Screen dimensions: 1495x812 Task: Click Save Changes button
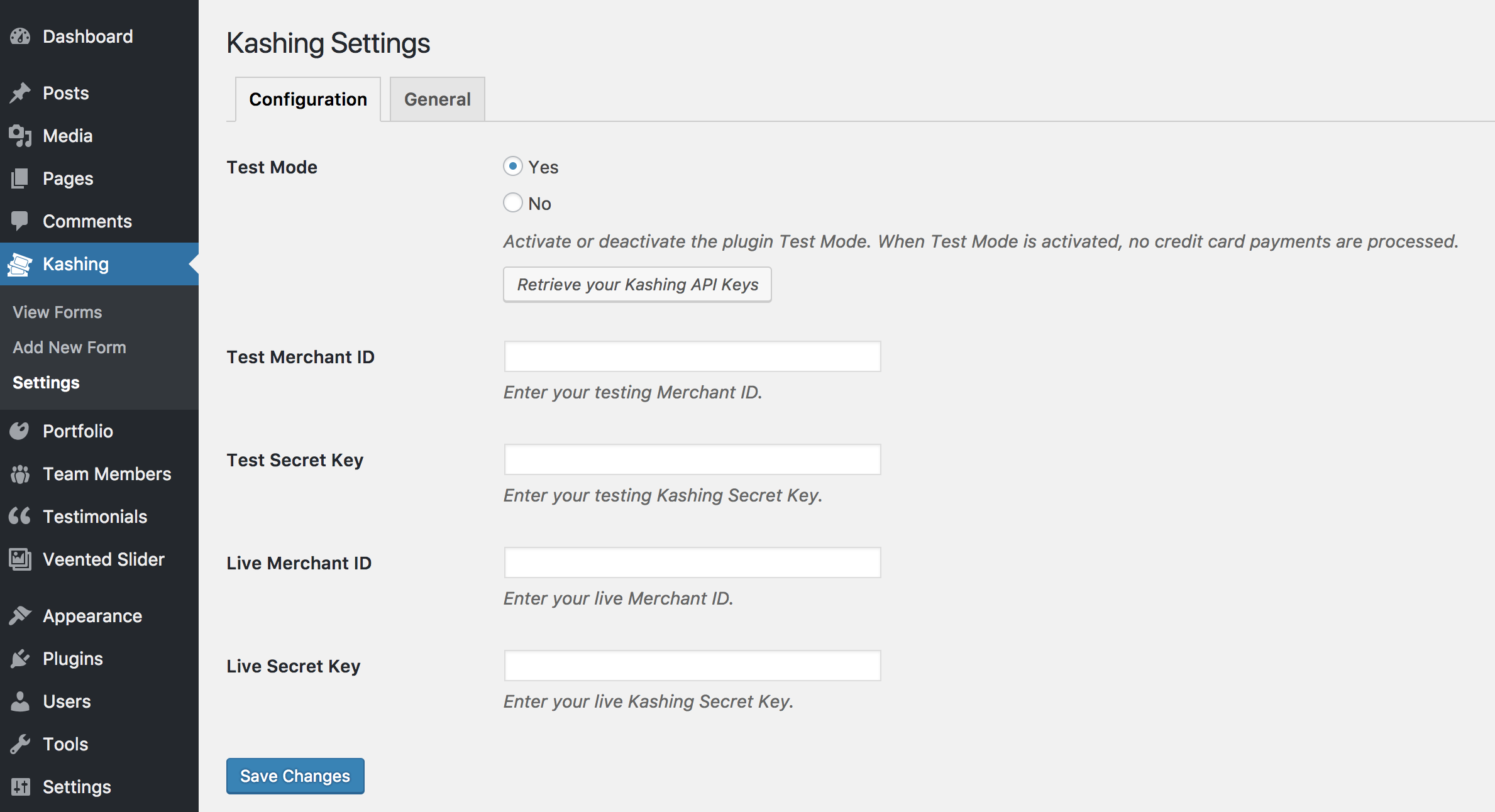pyautogui.click(x=295, y=776)
